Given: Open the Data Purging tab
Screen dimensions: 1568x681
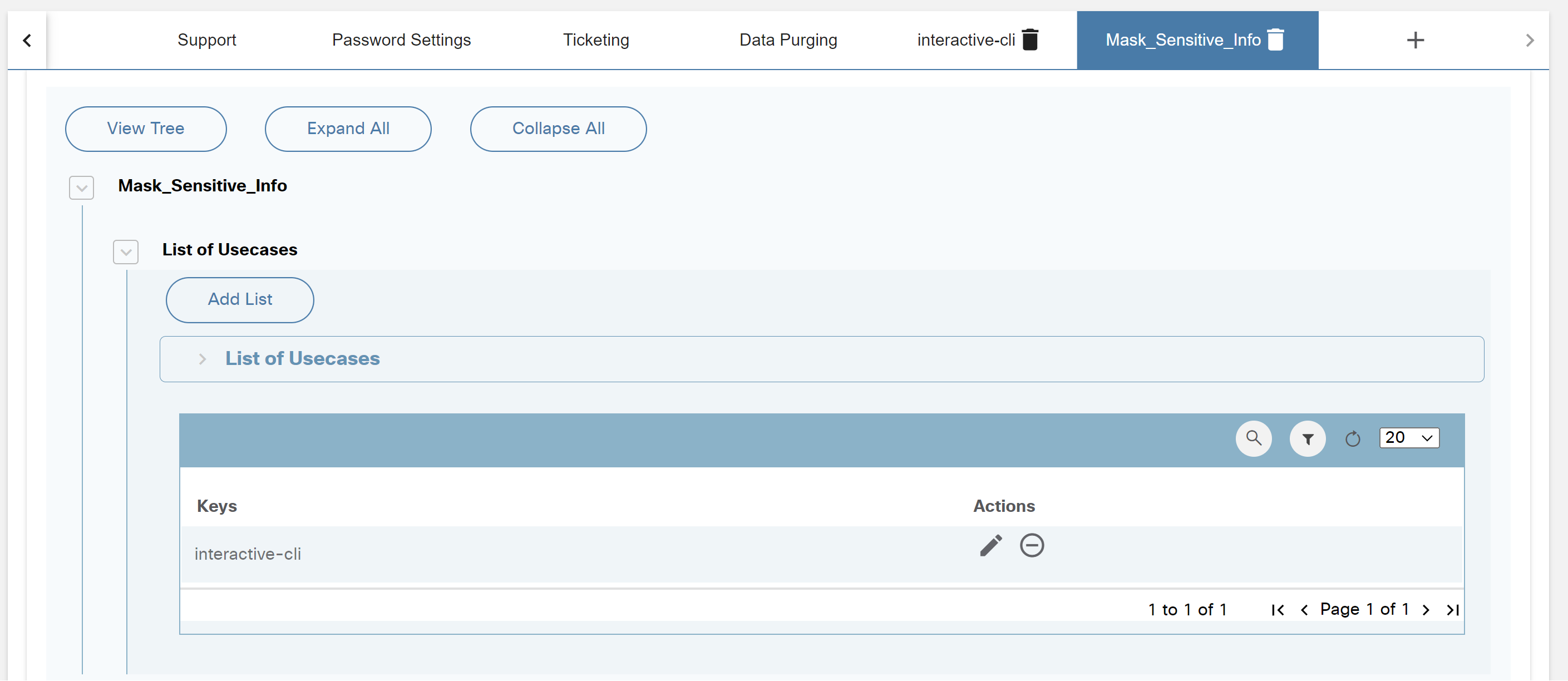Looking at the screenshot, I should (x=788, y=40).
